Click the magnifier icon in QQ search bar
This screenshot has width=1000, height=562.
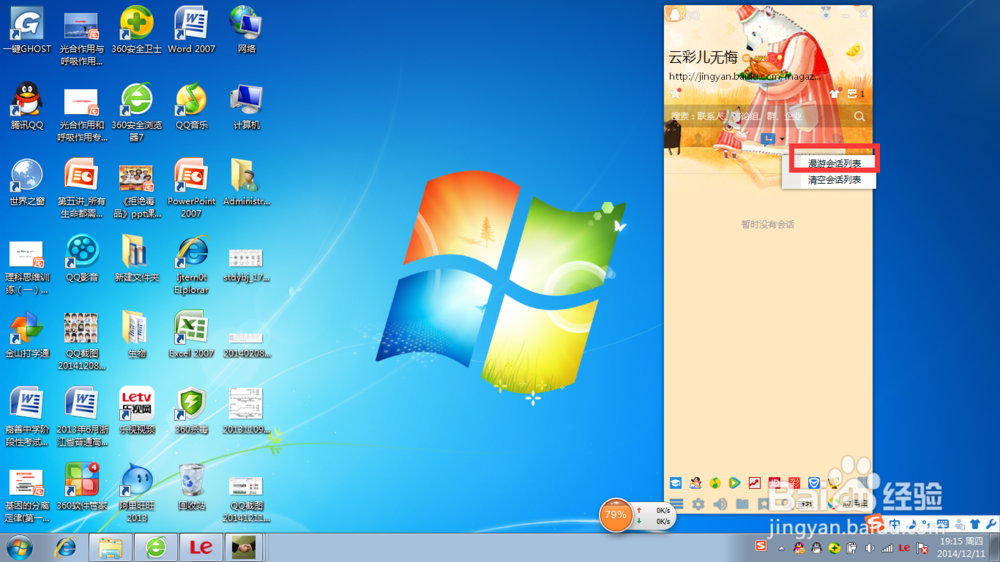pyautogui.click(x=859, y=116)
